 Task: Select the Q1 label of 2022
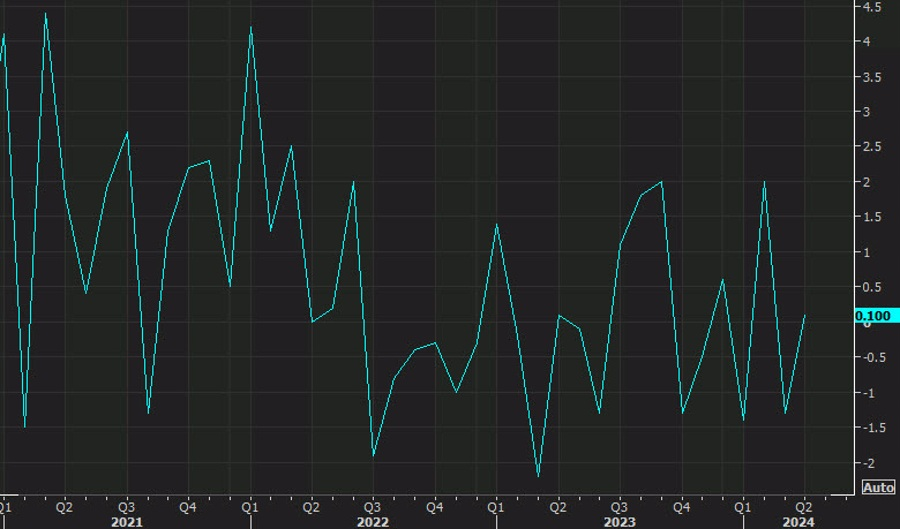(x=250, y=508)
